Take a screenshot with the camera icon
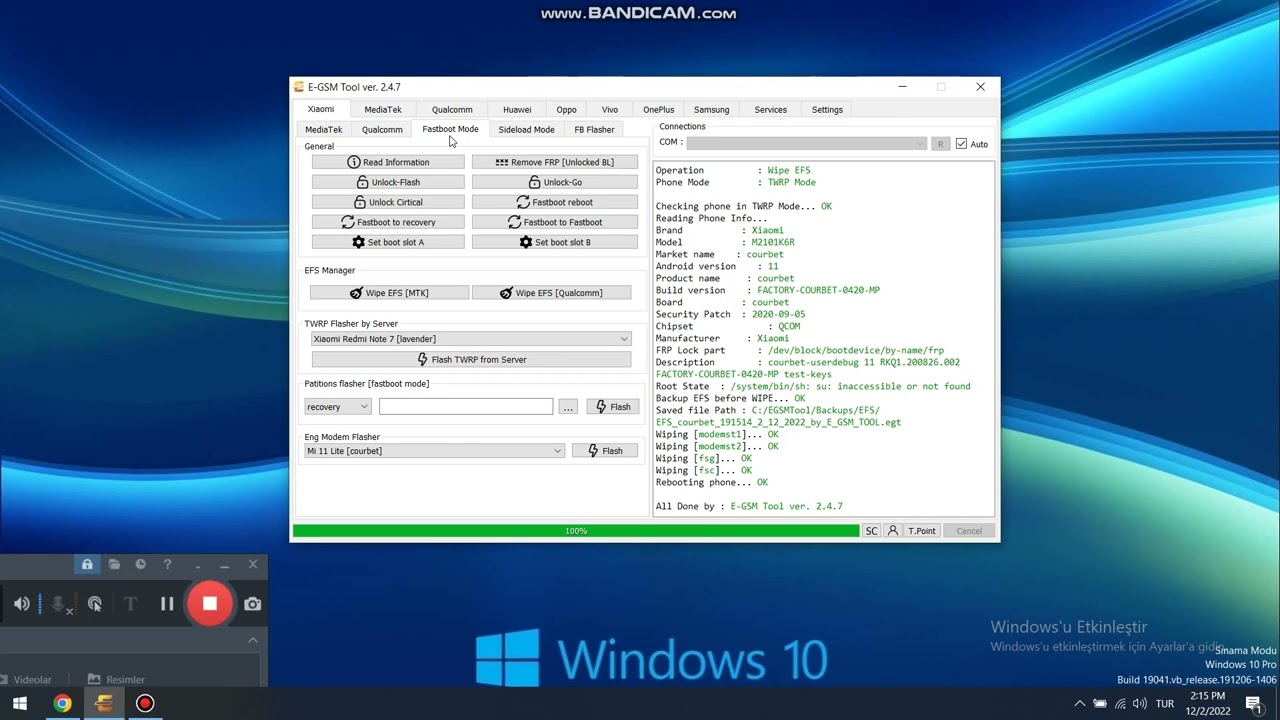 click(x=253, y=604)
